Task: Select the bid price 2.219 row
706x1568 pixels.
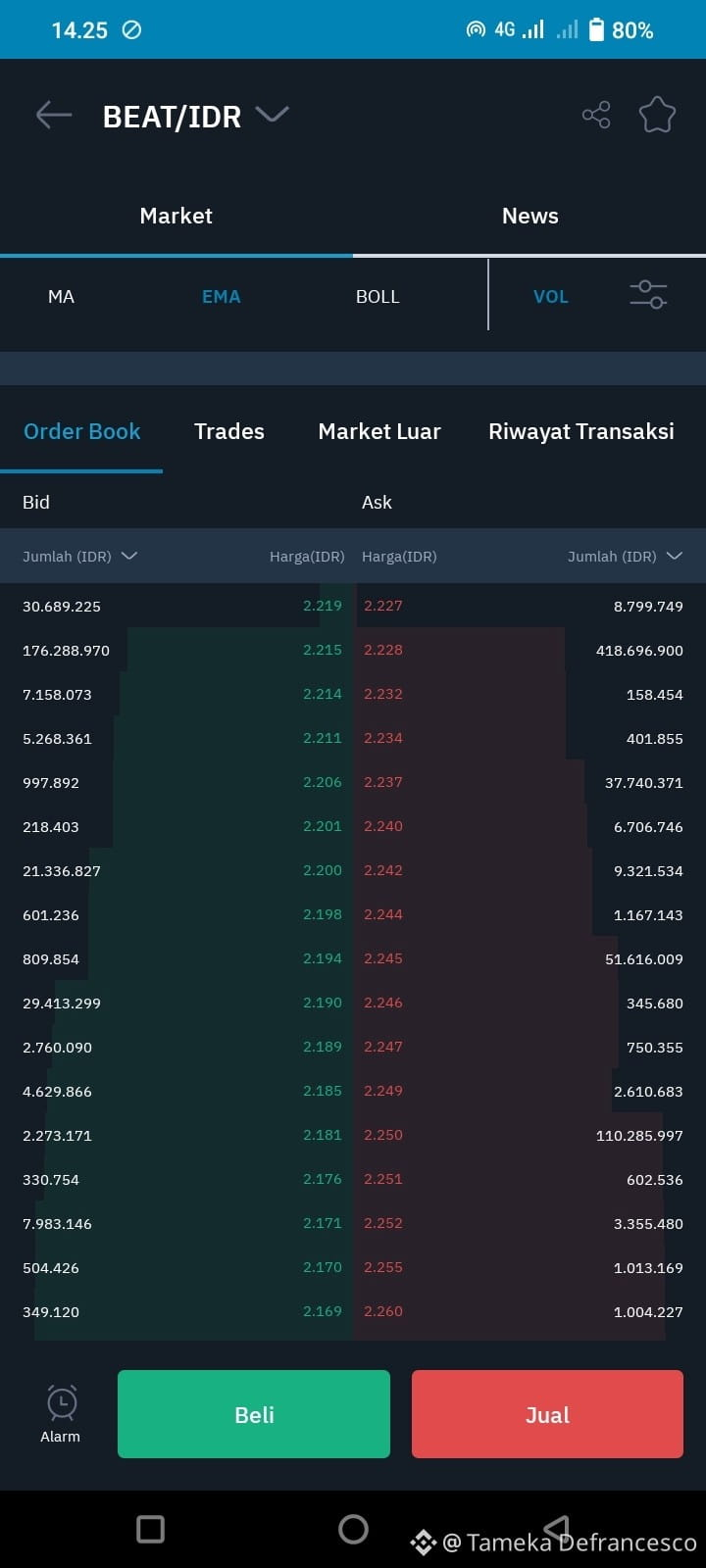Action: [176, 606]
